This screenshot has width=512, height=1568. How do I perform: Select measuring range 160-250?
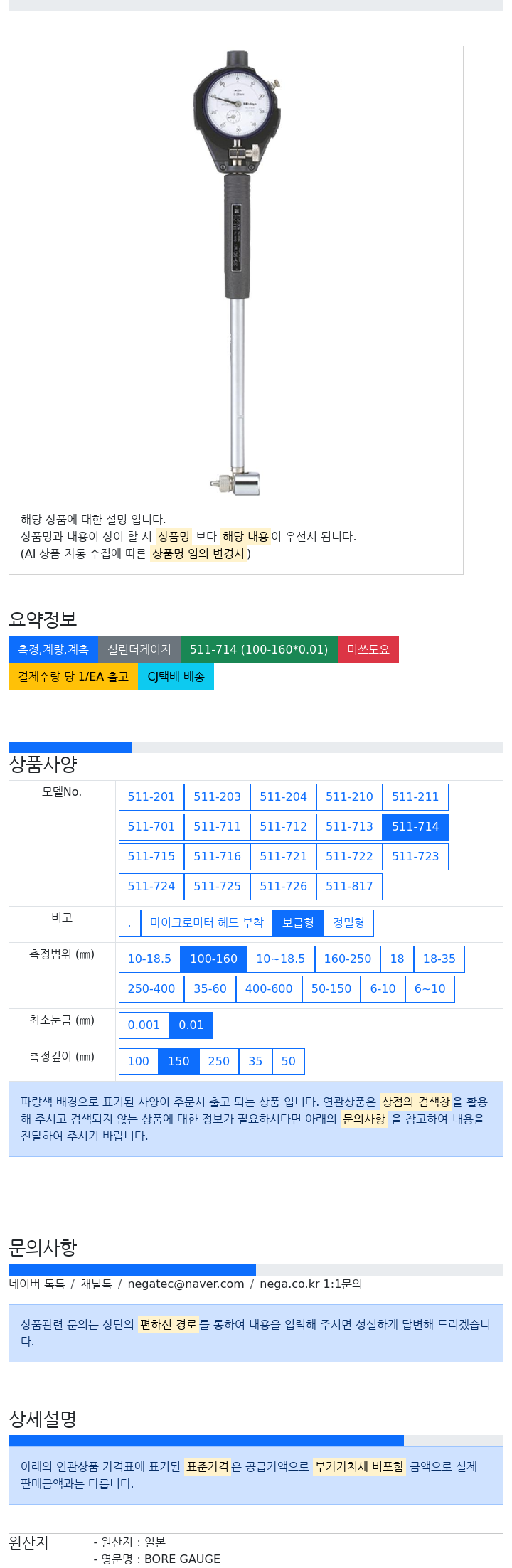coord(347,959)
